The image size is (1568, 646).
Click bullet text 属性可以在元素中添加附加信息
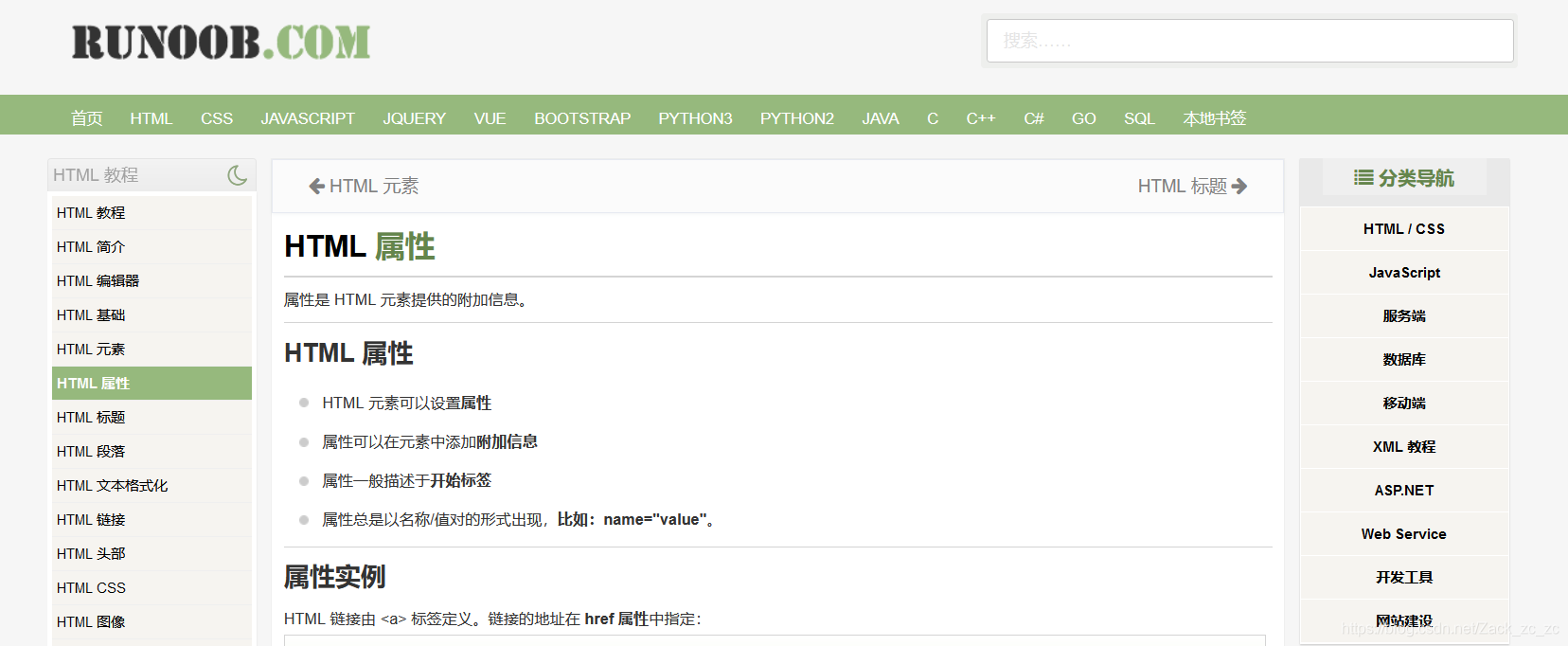pyautogui.click(x=430, y=442)
